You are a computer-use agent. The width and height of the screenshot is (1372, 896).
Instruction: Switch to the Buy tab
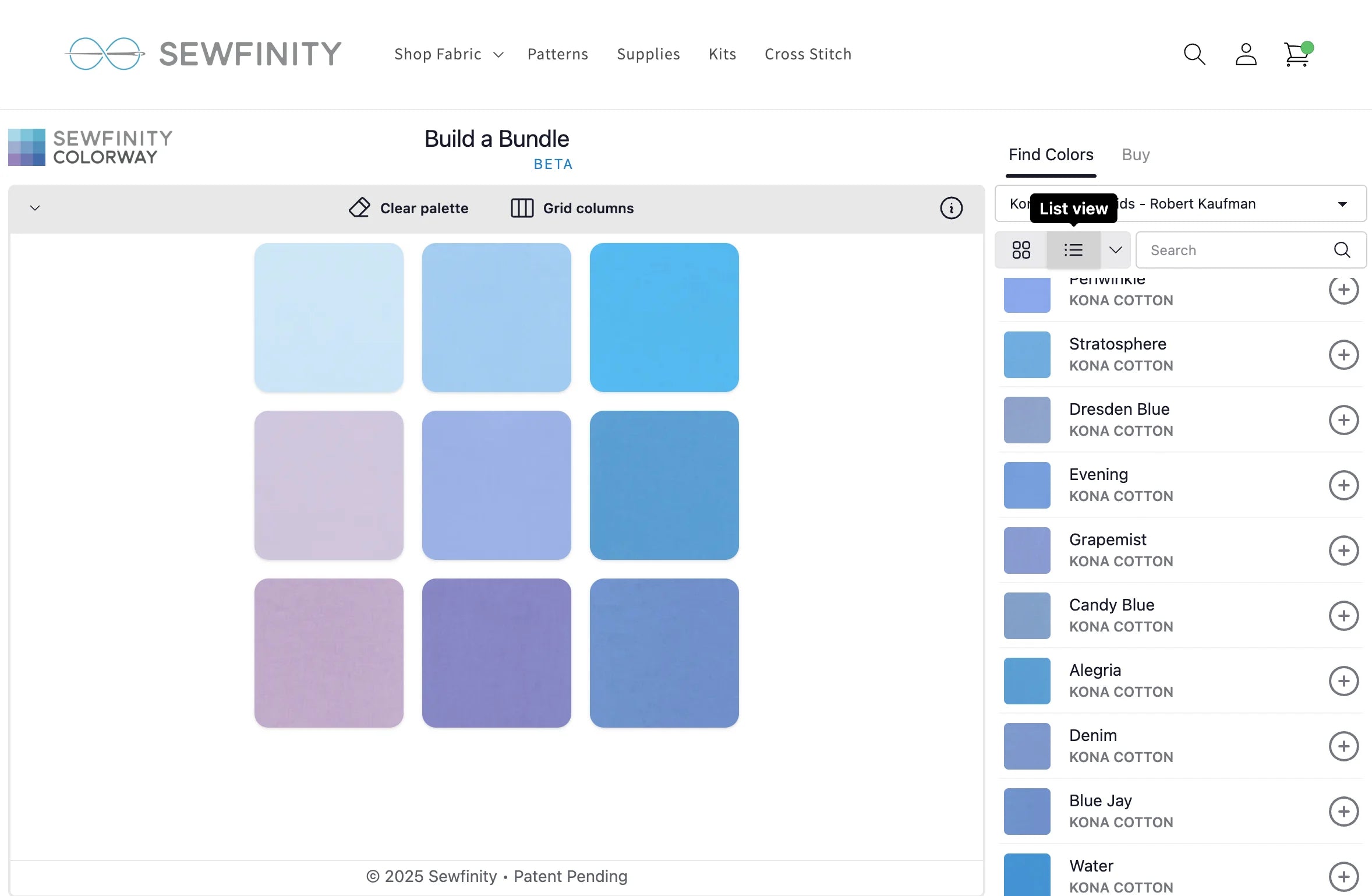tap(1136, 154)
